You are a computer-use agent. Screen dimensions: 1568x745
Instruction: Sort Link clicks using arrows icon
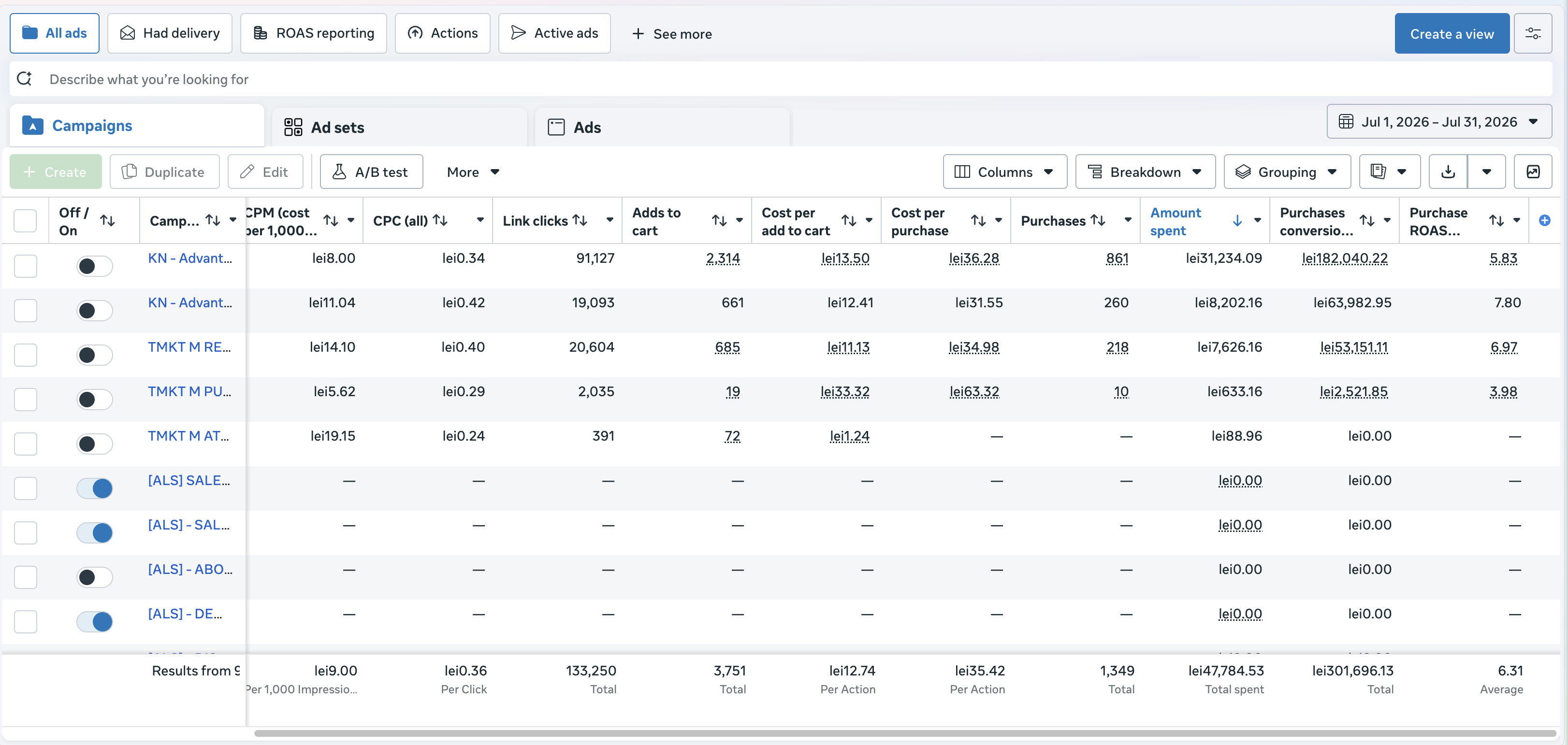(580, 220)
